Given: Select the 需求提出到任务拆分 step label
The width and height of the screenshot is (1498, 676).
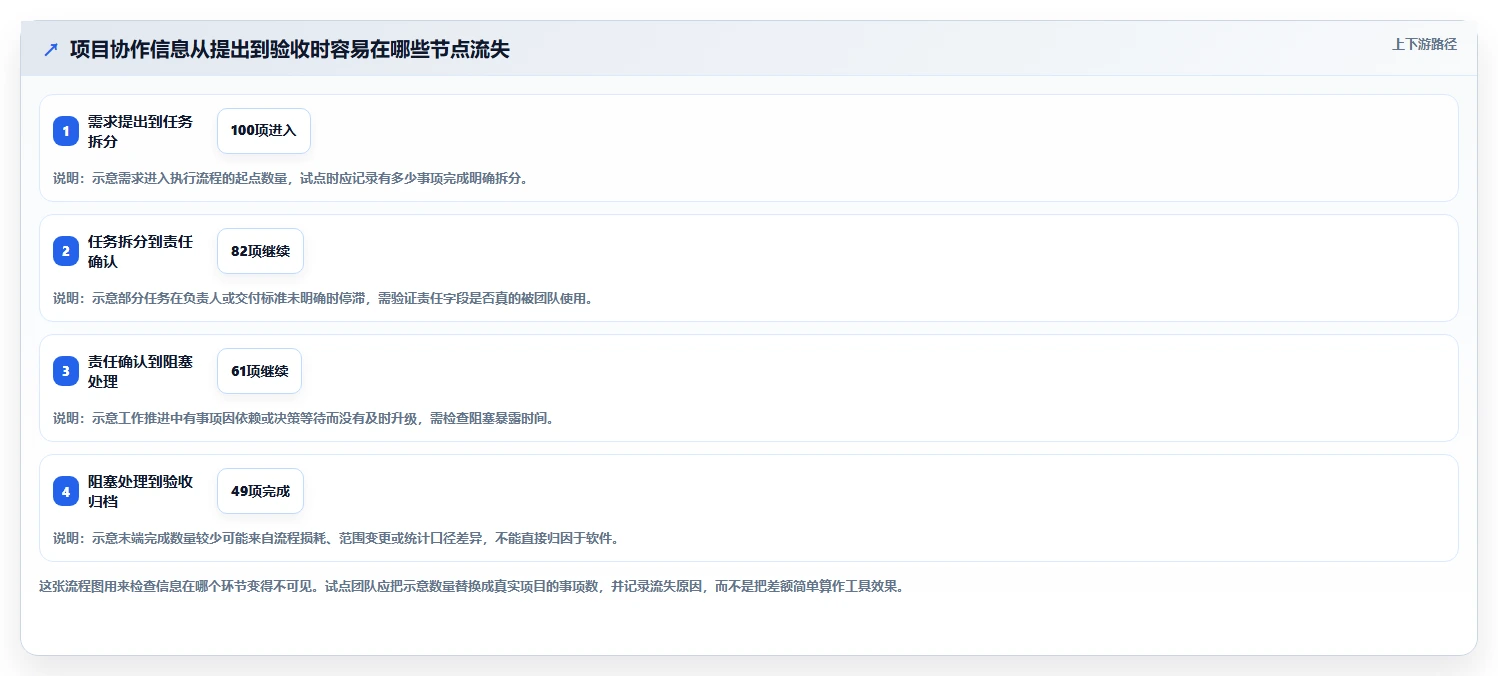Looking at the screenshot, I should coord(140,131).
